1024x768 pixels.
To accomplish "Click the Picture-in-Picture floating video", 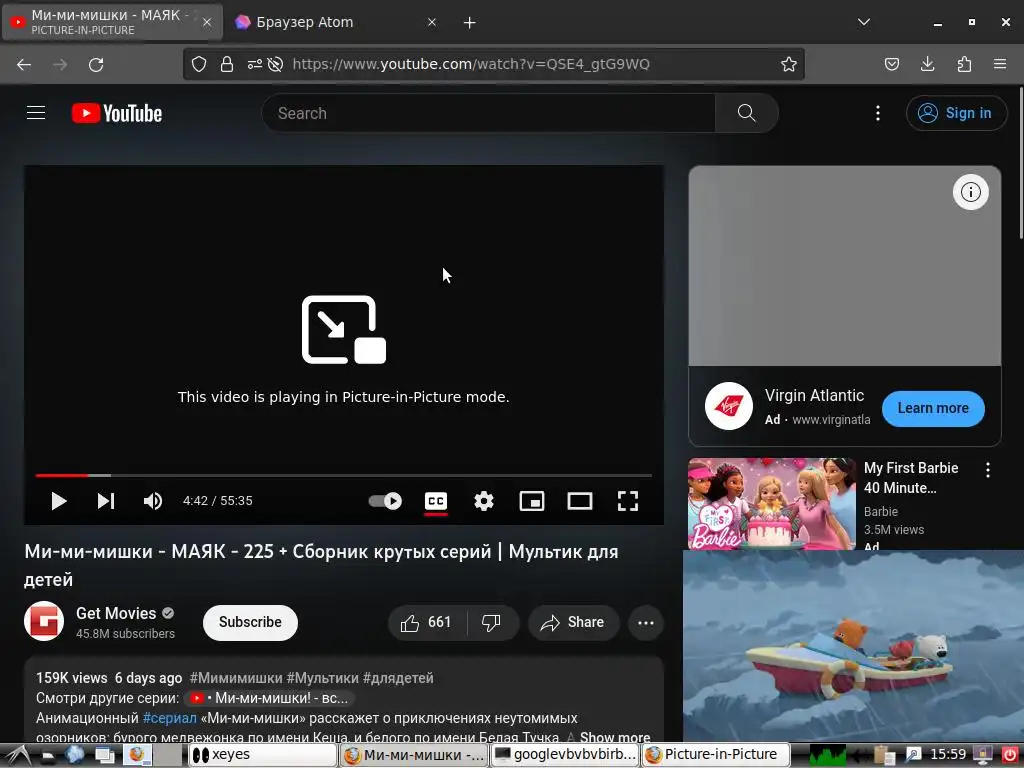I will point(853,646).
